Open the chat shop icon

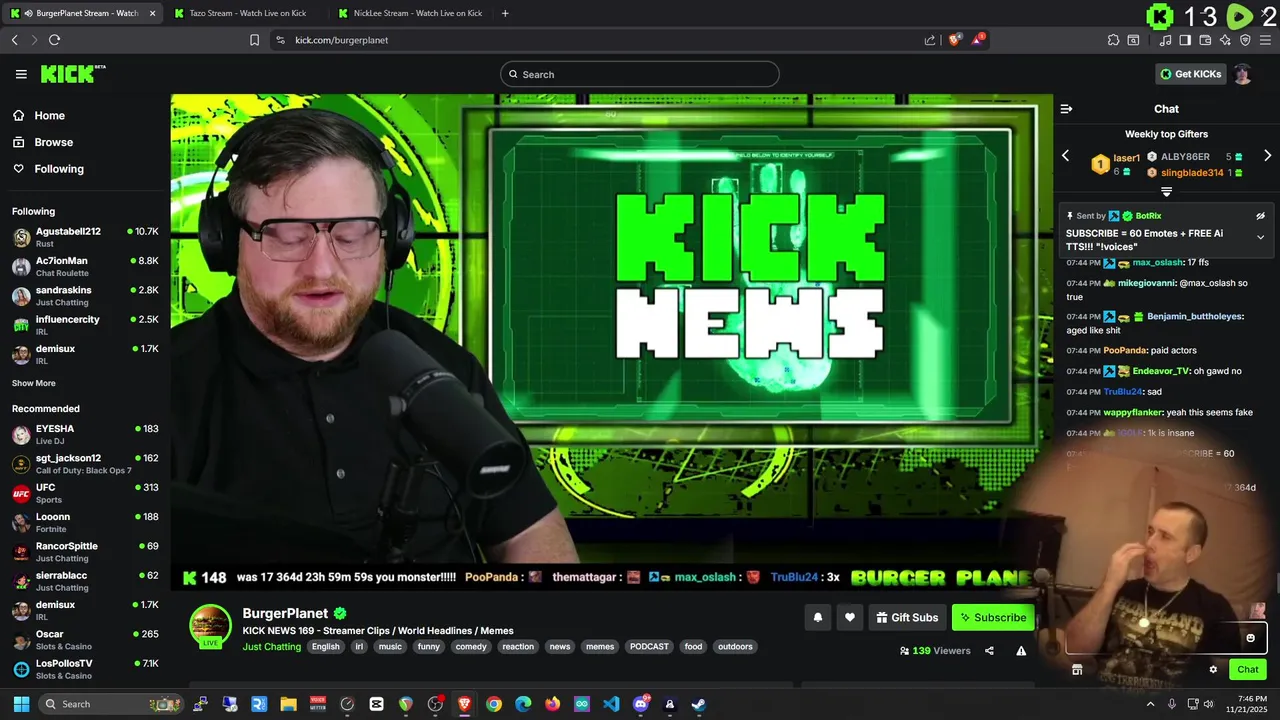click(x=1077, y=670)
